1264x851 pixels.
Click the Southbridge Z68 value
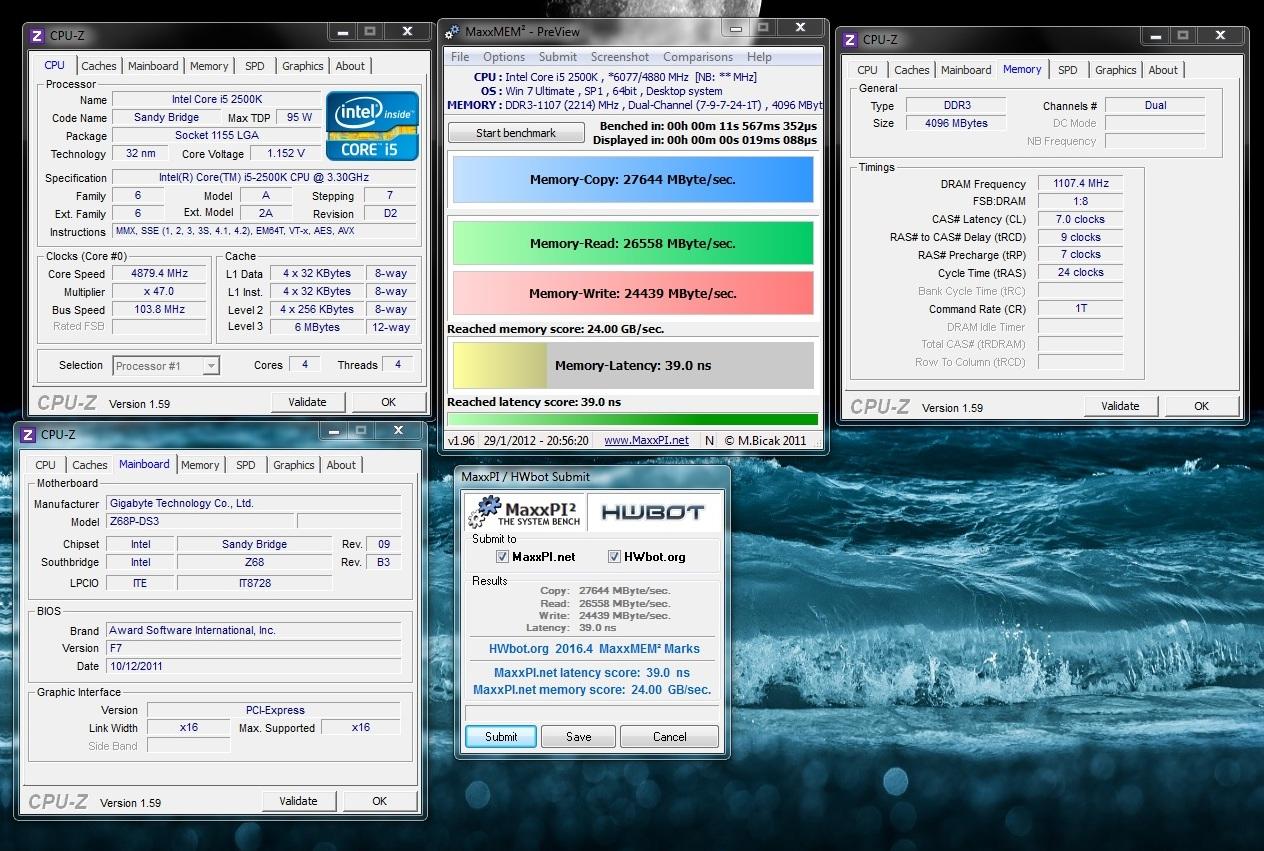254,562
